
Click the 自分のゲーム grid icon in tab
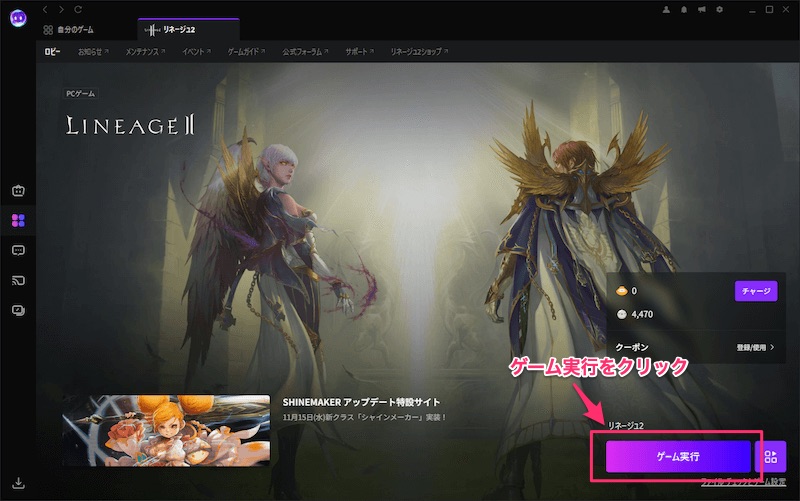tap(48, 30)
